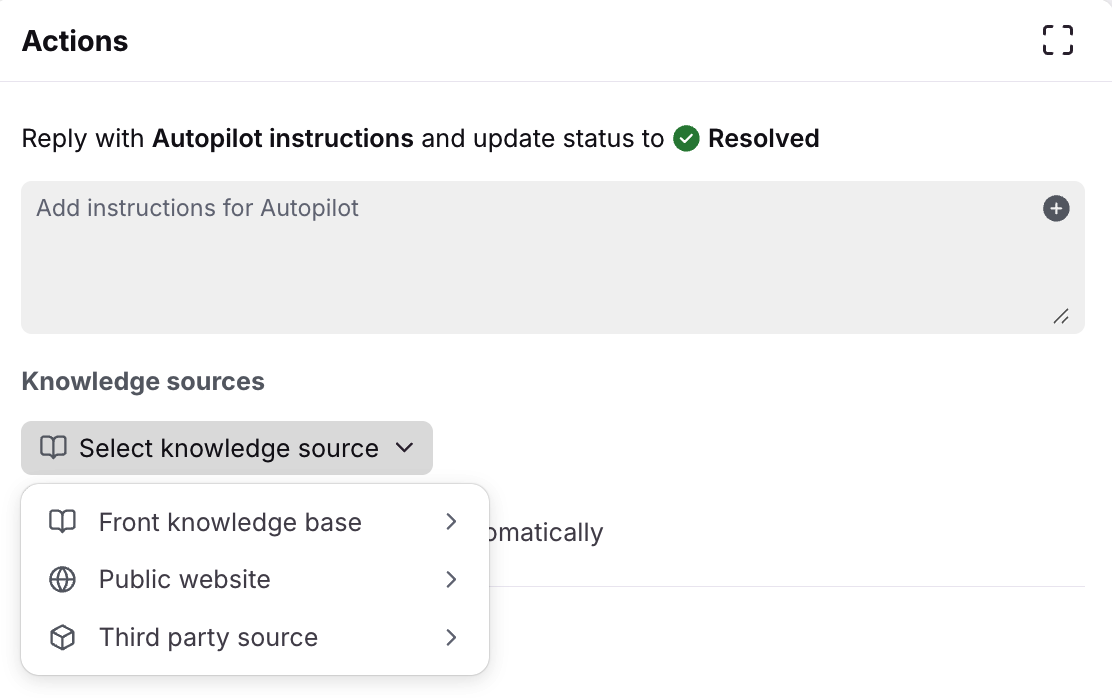Click the Autopilot instructions bold text
The width and height of the screenshot is (1112, 698).
tap(282, 138)
